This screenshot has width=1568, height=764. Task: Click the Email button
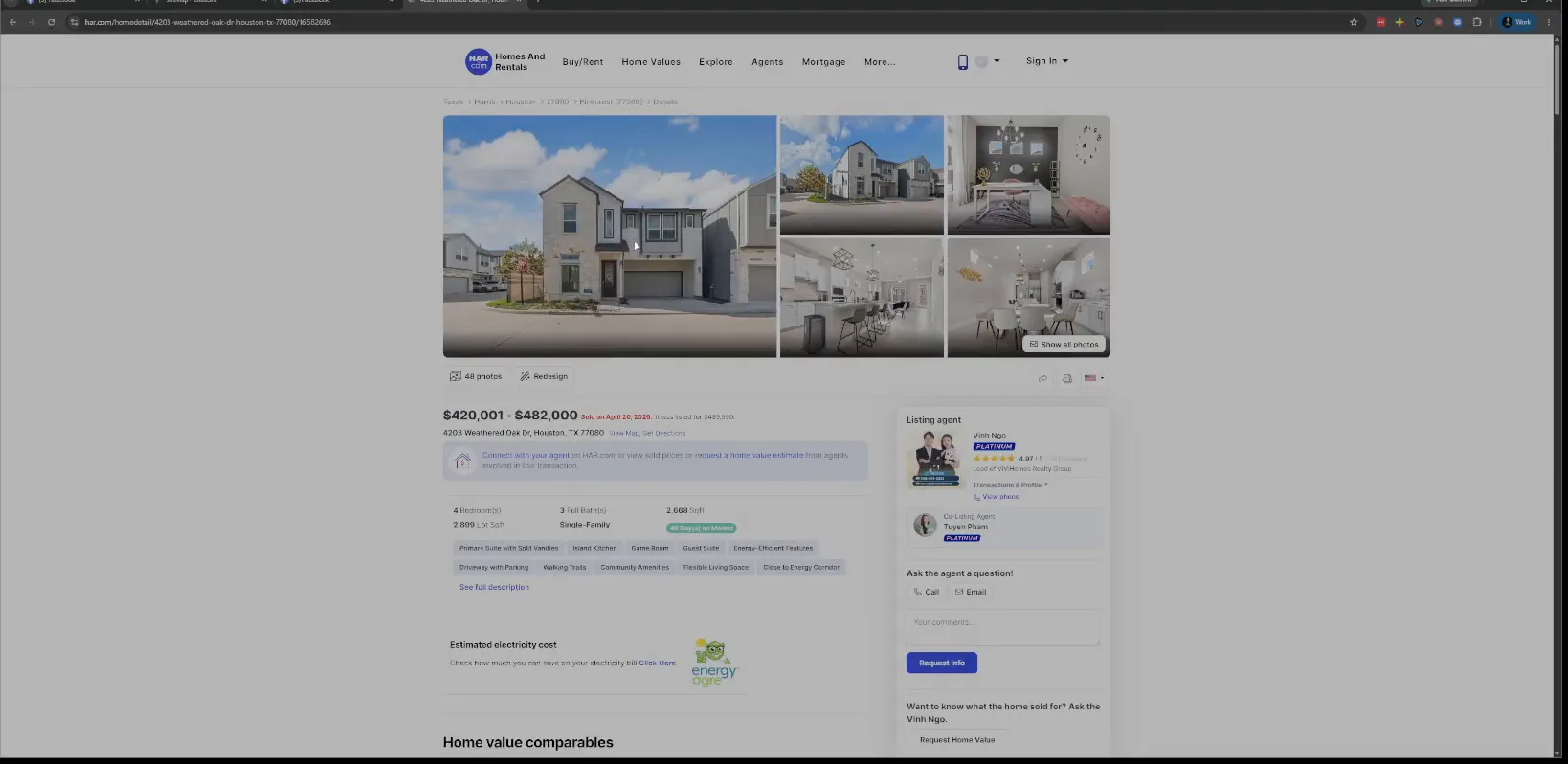coord(971,592)
